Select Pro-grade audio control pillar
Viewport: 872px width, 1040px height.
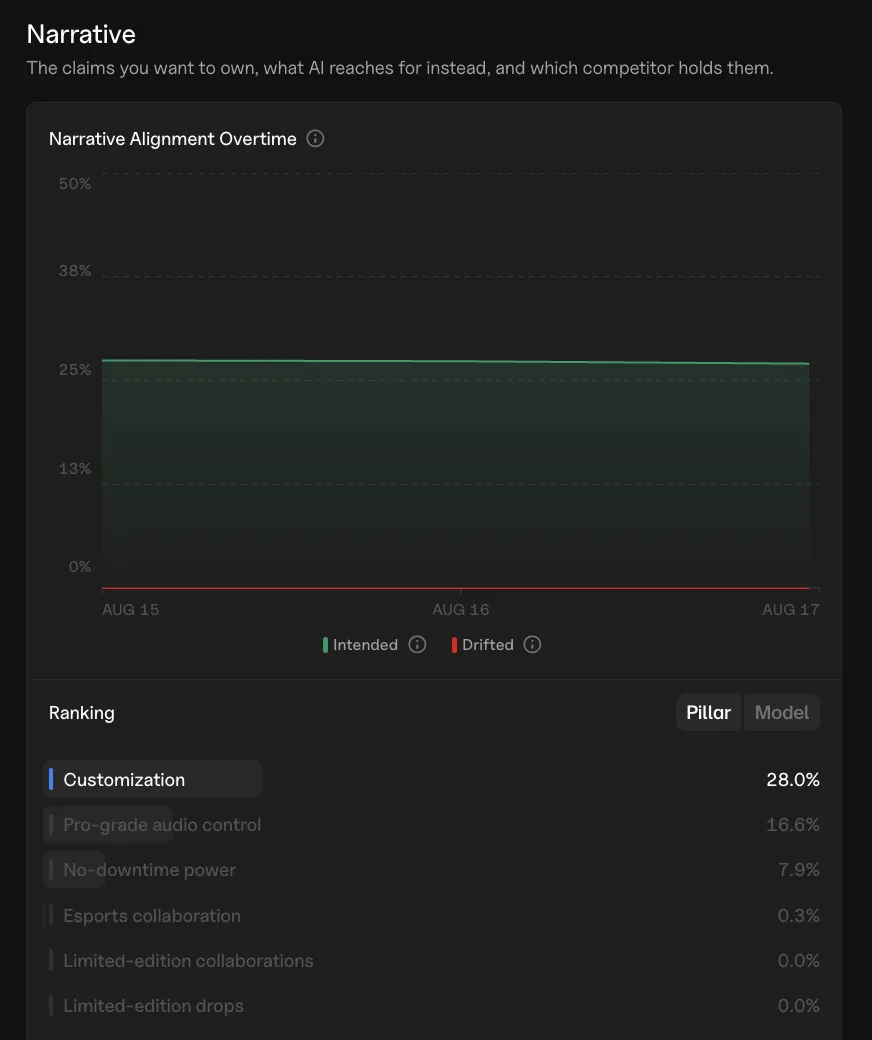(434, 824)
